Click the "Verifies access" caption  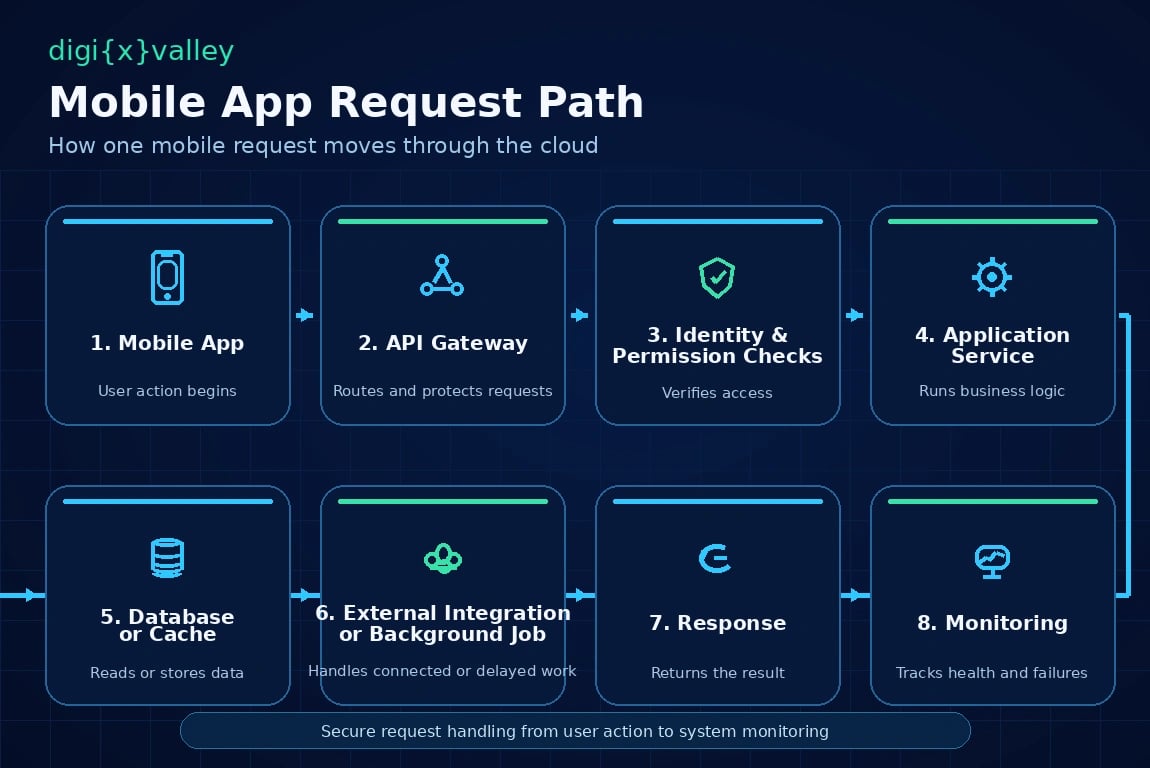717,393
